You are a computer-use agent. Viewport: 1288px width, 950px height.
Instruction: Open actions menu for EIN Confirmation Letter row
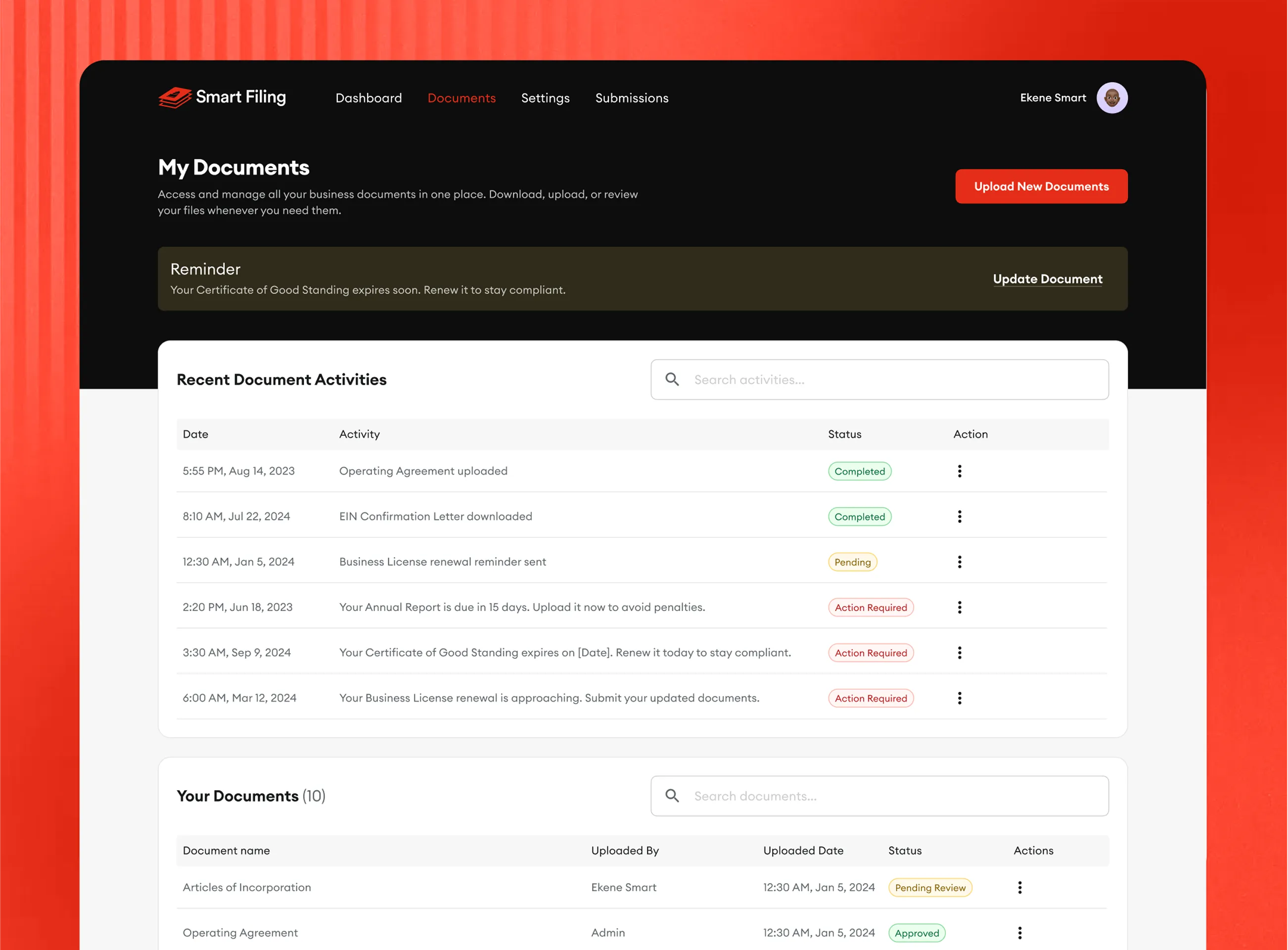959,517
